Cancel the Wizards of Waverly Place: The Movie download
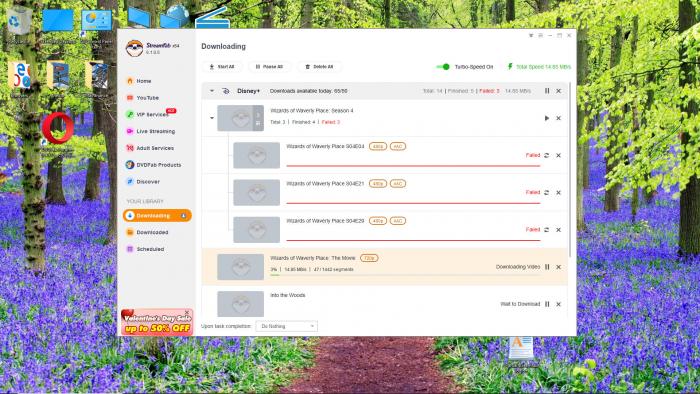The image size is (700, 394). [x=558, y=267]
